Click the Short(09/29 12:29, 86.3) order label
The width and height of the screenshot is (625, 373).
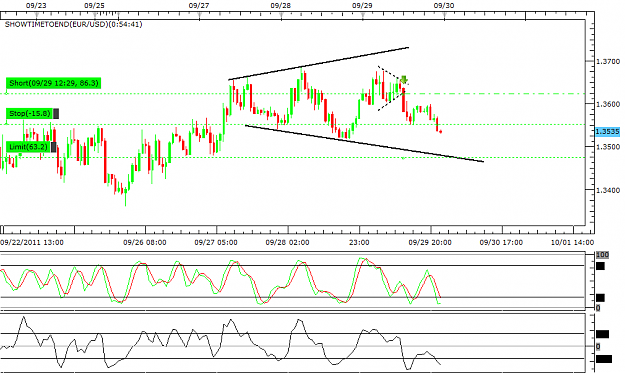(x=53, y=83)
